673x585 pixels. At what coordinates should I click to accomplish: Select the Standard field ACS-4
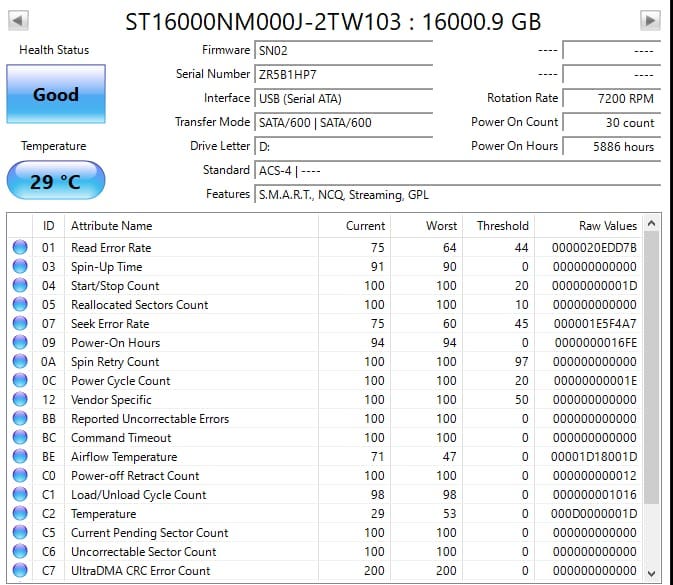click(x=457, y=171)
